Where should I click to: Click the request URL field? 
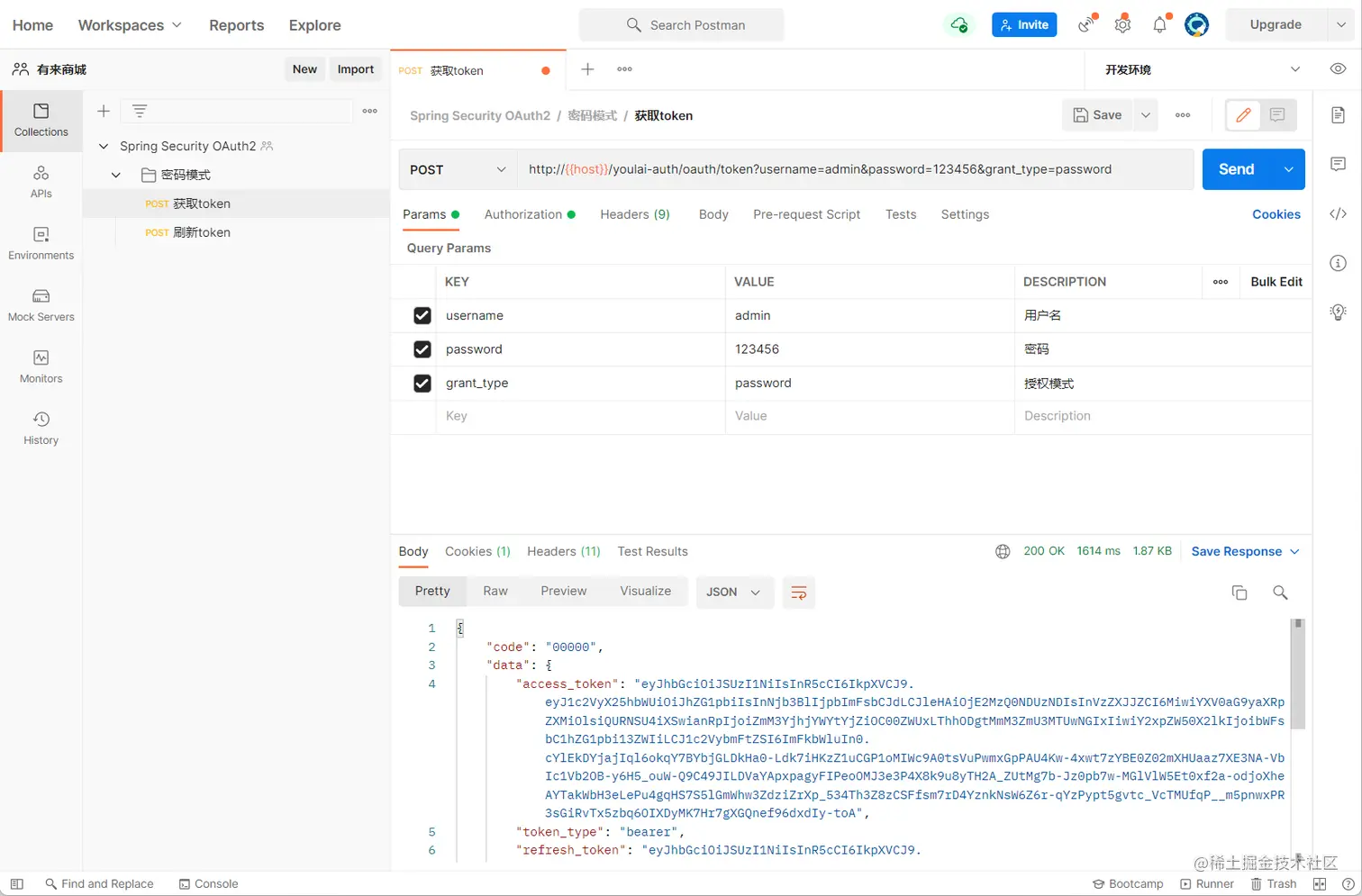(x=855, y=169)
